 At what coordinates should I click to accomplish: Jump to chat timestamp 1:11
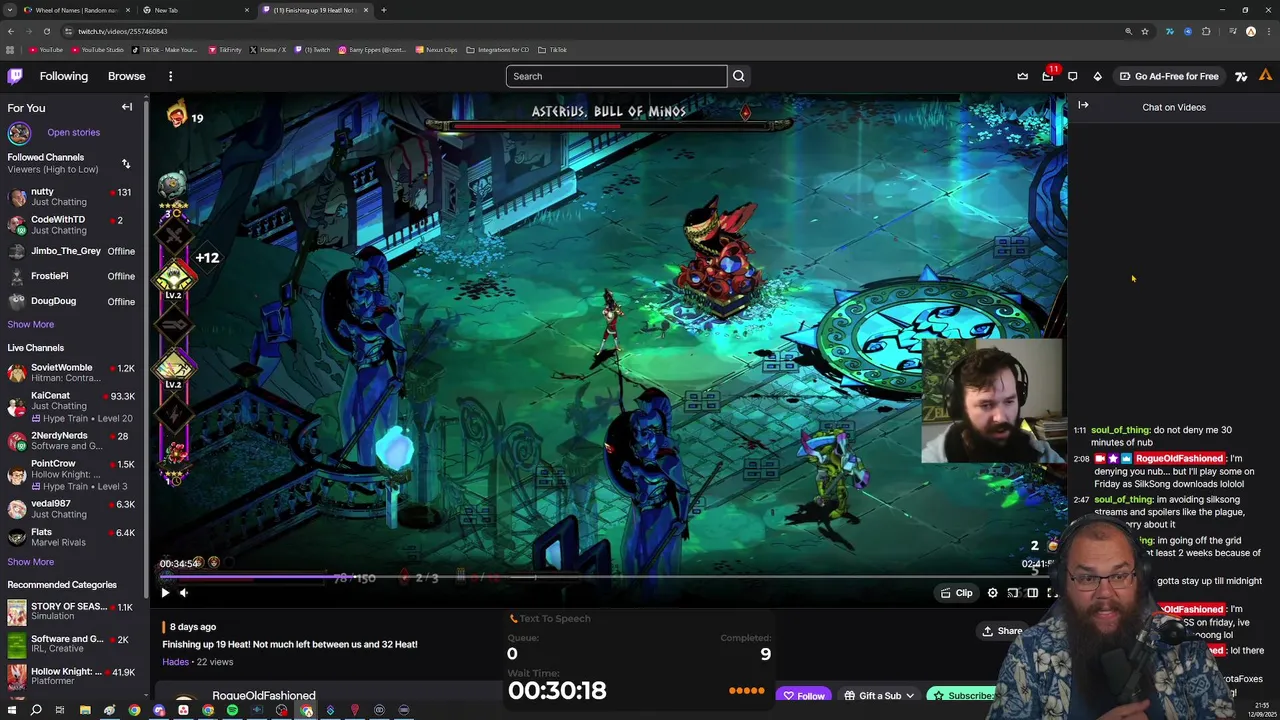point(1080,430)
